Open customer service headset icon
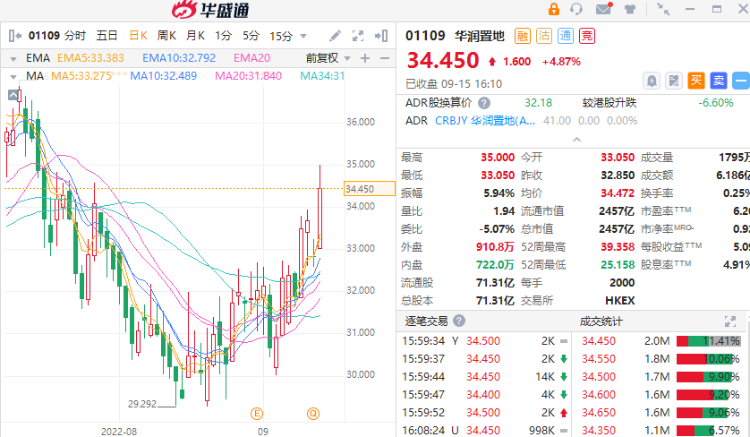Viewport: 750px width, 437px height. [x=576, y=9]
